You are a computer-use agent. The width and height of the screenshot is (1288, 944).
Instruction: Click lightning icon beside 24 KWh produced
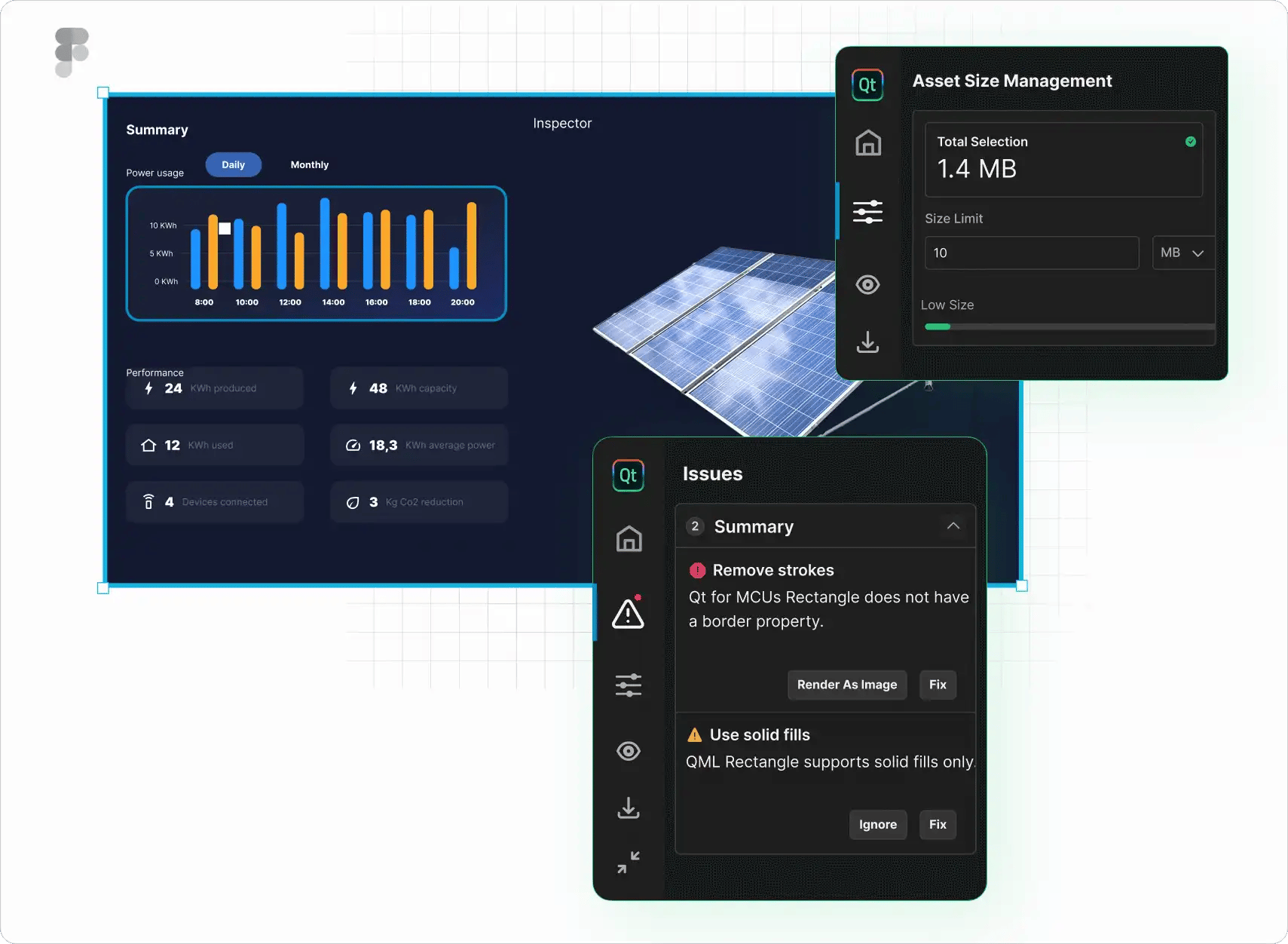[148, 388]
